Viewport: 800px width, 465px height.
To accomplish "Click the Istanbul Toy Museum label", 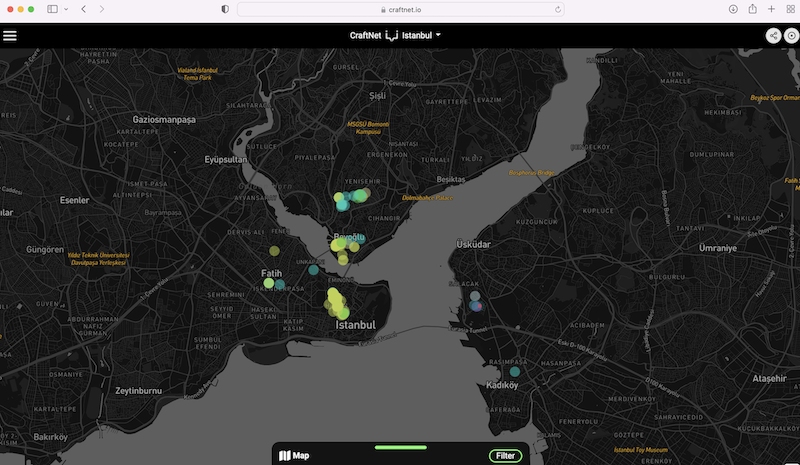I will point(640,450).
